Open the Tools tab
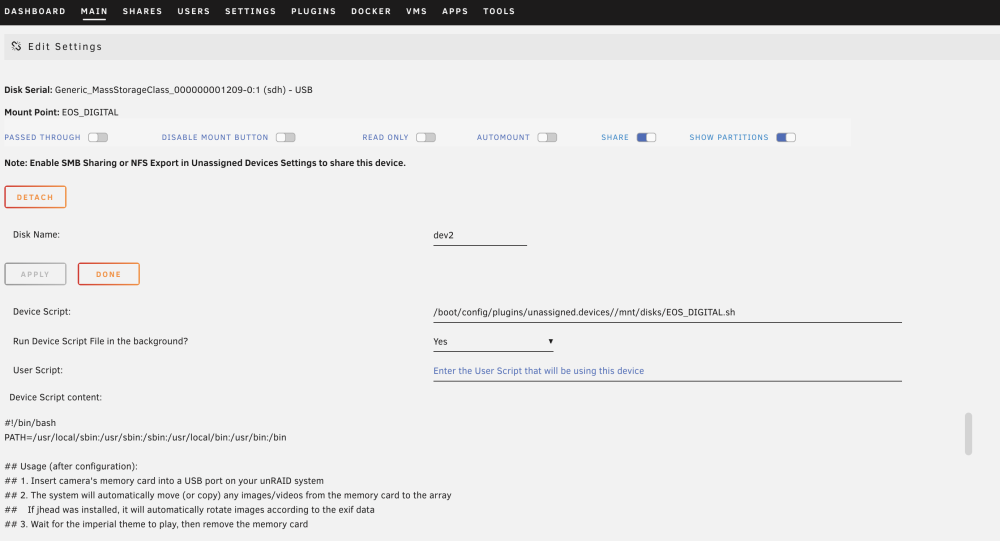 point(499,11)
